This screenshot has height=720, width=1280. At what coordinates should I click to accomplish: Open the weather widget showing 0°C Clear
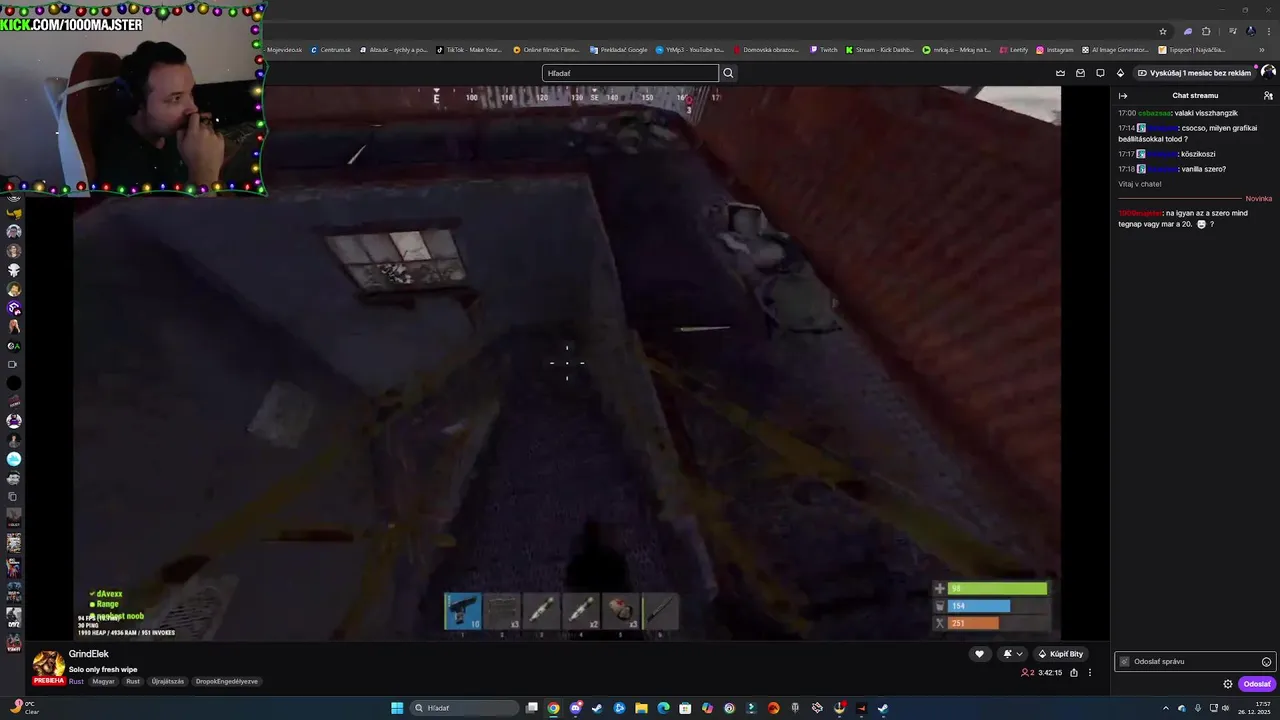(x=24, y=707)
